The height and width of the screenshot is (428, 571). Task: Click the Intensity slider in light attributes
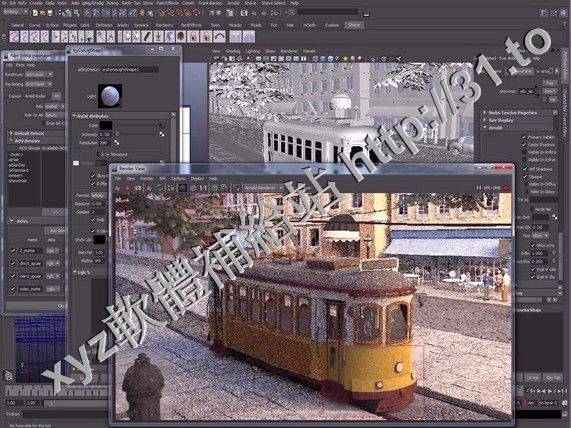136,134
